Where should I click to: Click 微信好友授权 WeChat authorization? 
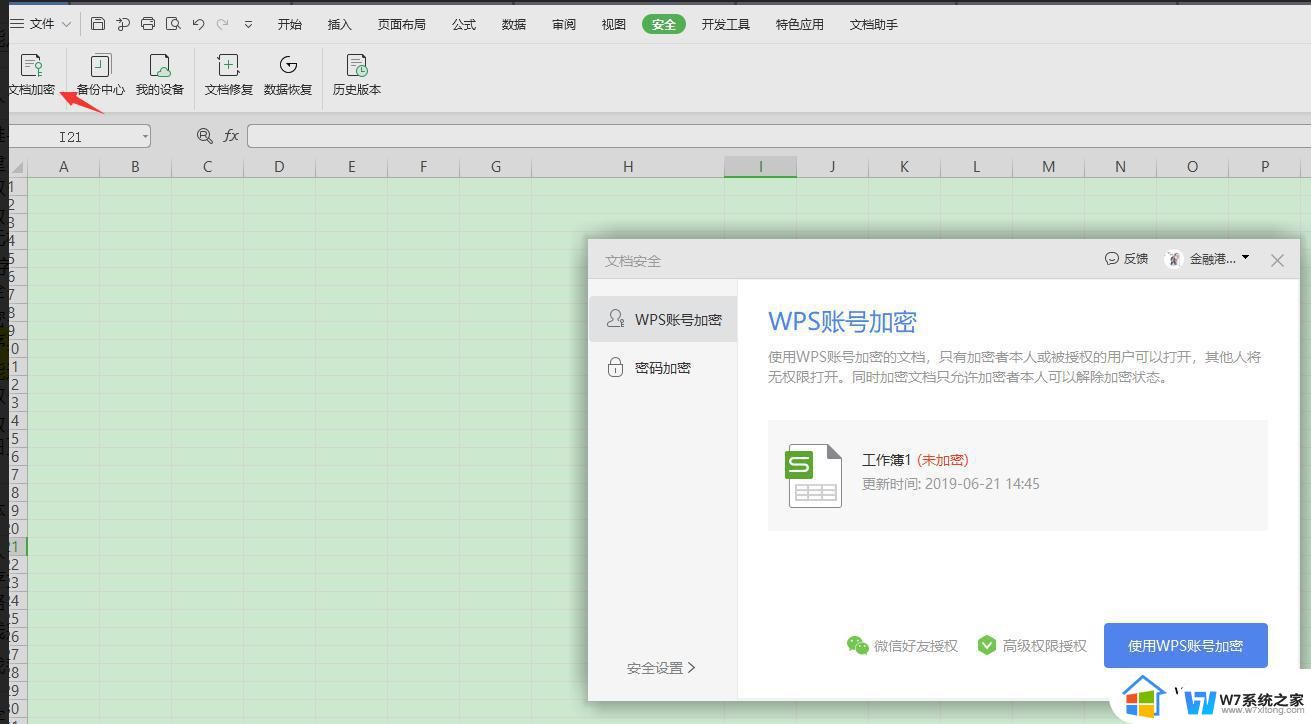pos(902,646)
